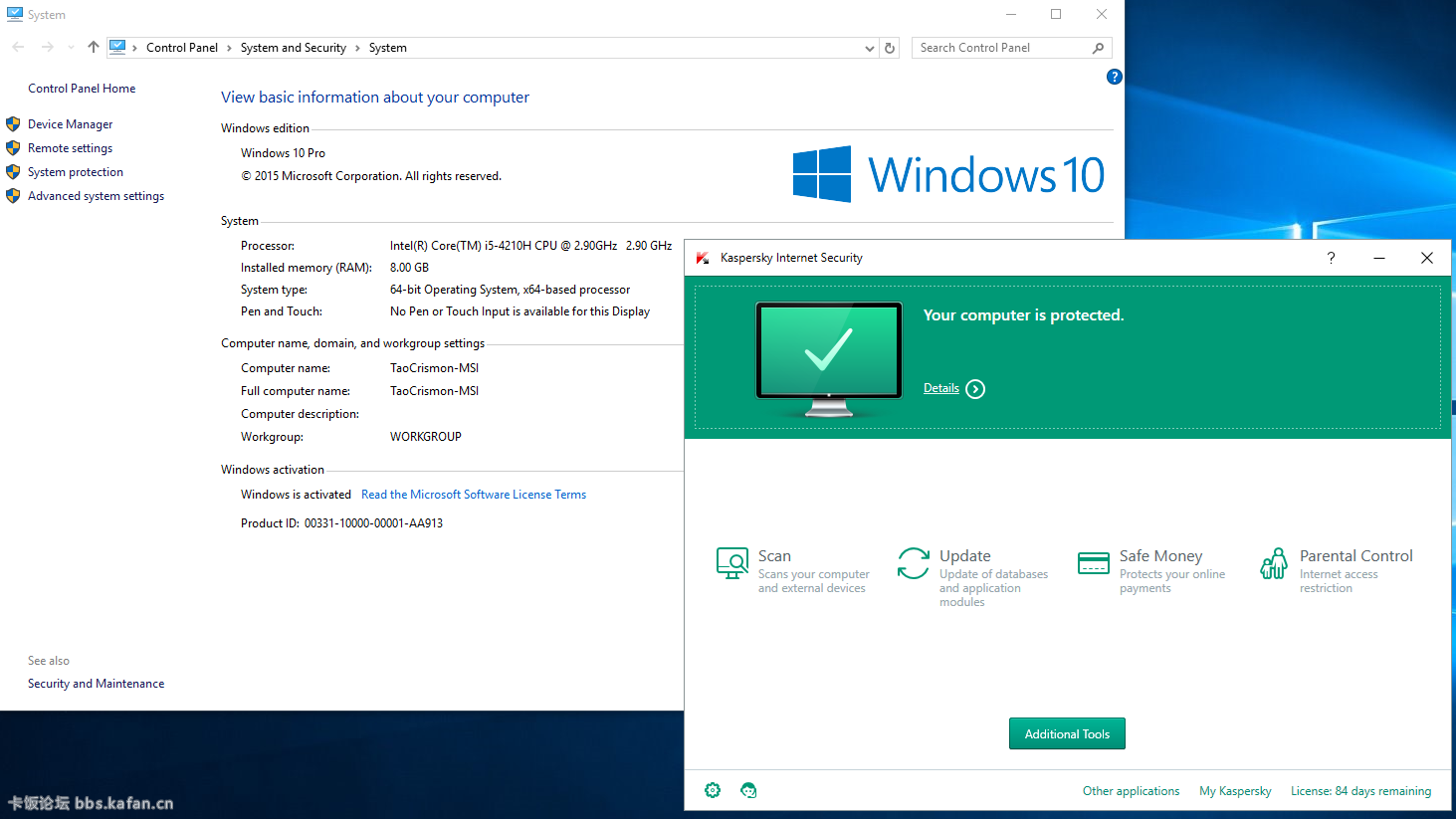
Task: Open Safe Money text label
Action: [x=1160, y=556]
